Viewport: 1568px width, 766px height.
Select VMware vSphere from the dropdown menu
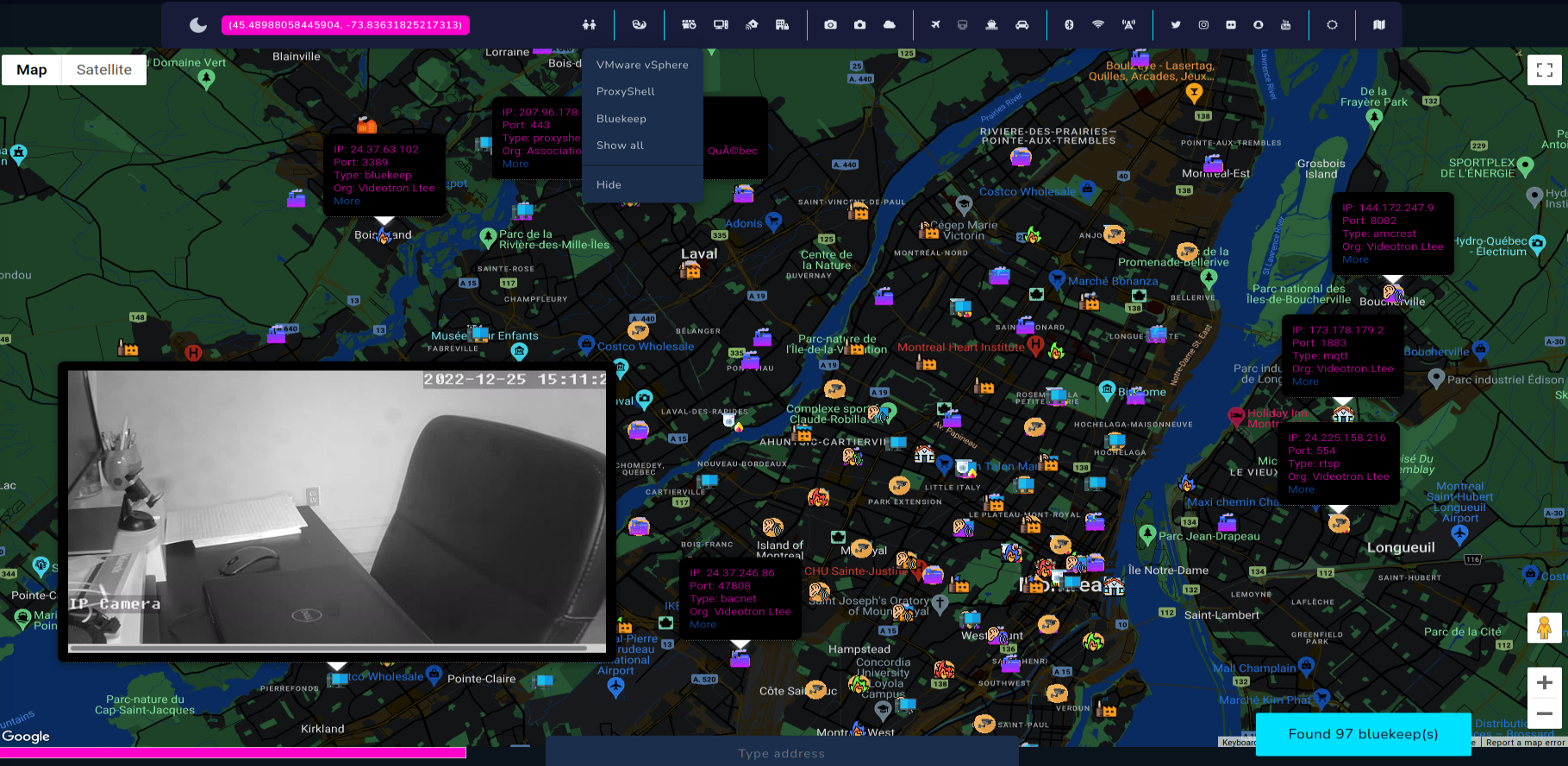[x=642, y=65]
